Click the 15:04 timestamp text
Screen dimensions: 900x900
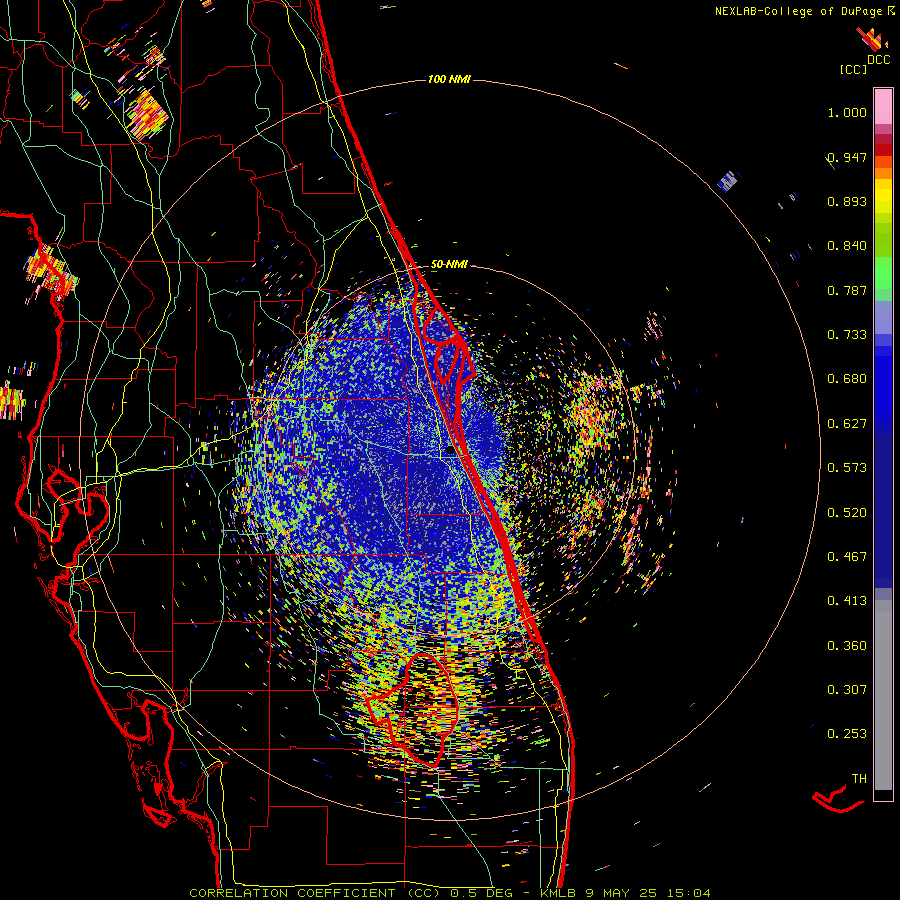(x=688, y=893)
